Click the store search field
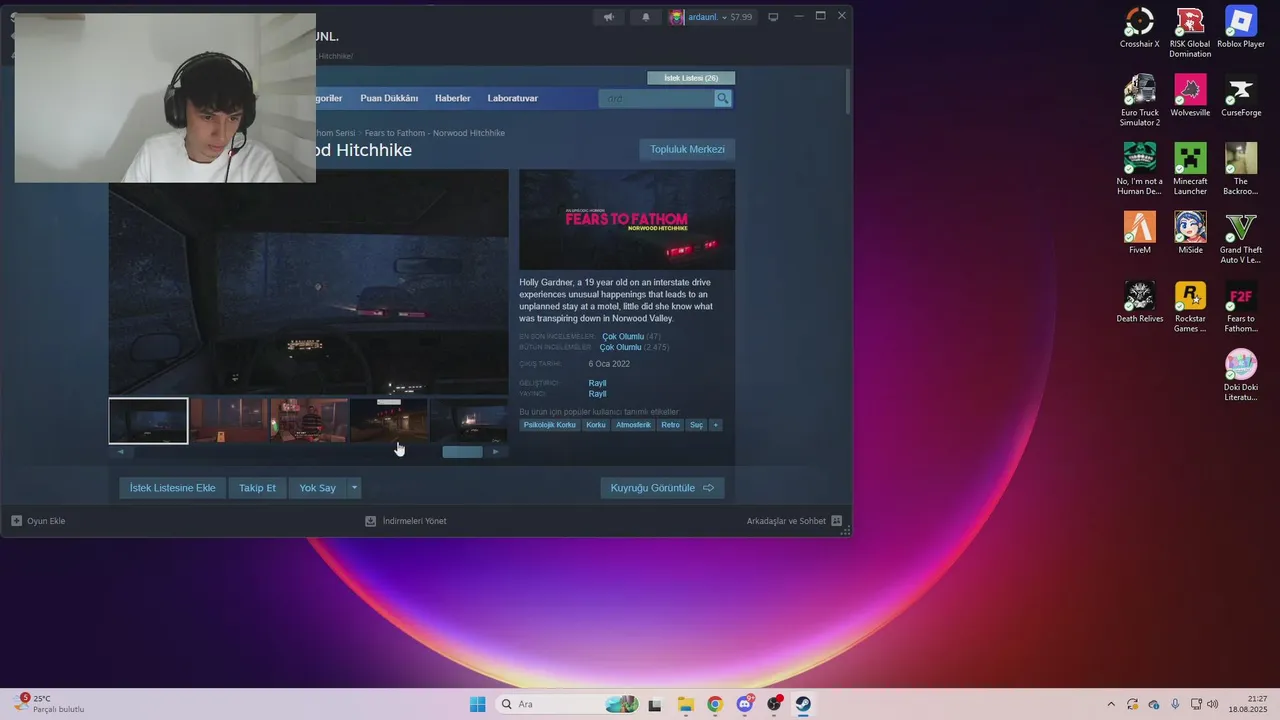Screen dimensions: 1280x720 point(656,98)
